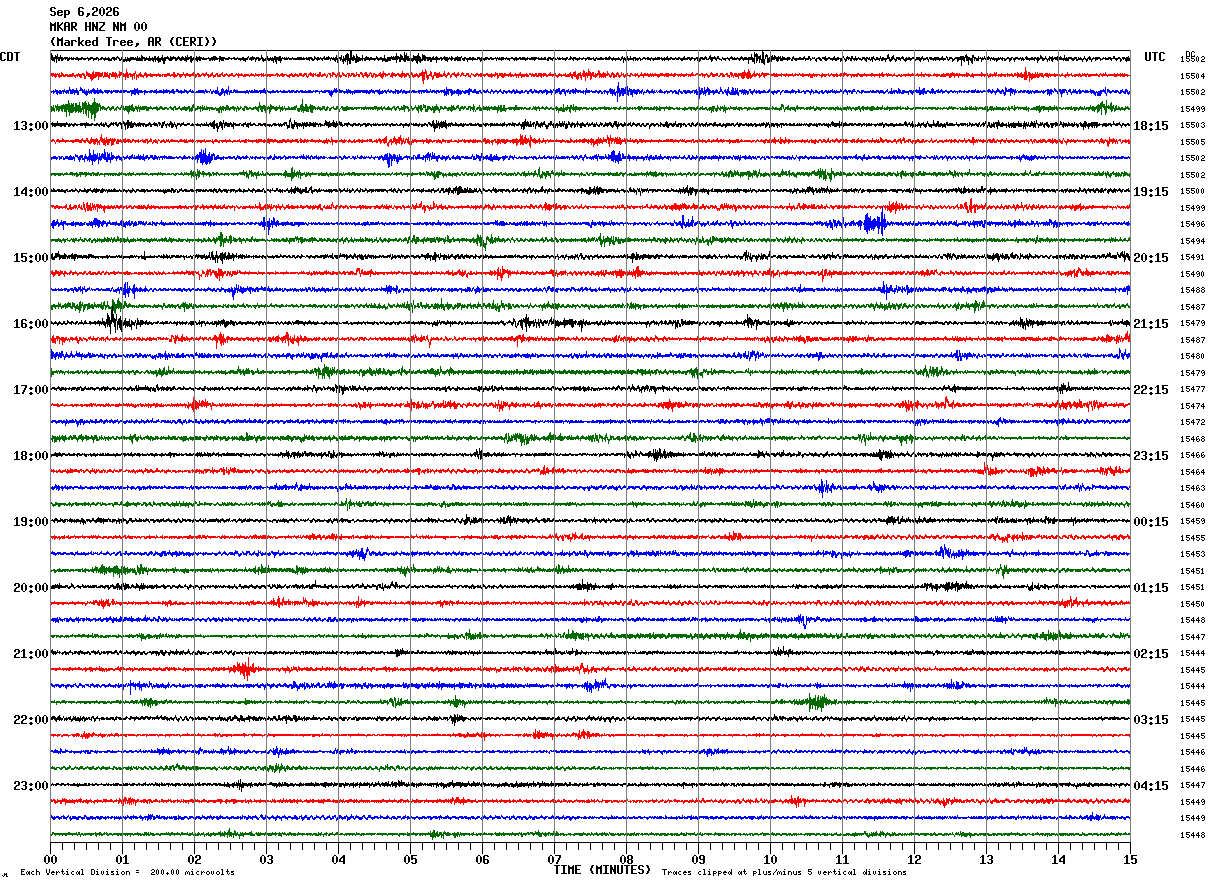
Task: Click the DC offset column header
Action: point(1190,54)
